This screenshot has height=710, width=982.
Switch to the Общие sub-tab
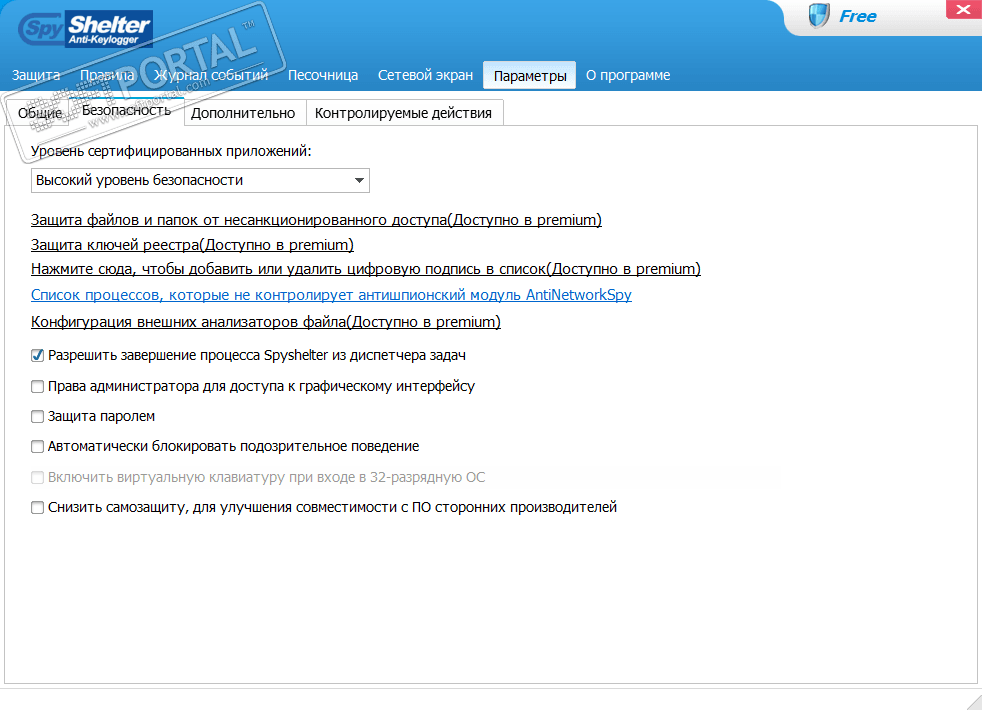[40, 113]
